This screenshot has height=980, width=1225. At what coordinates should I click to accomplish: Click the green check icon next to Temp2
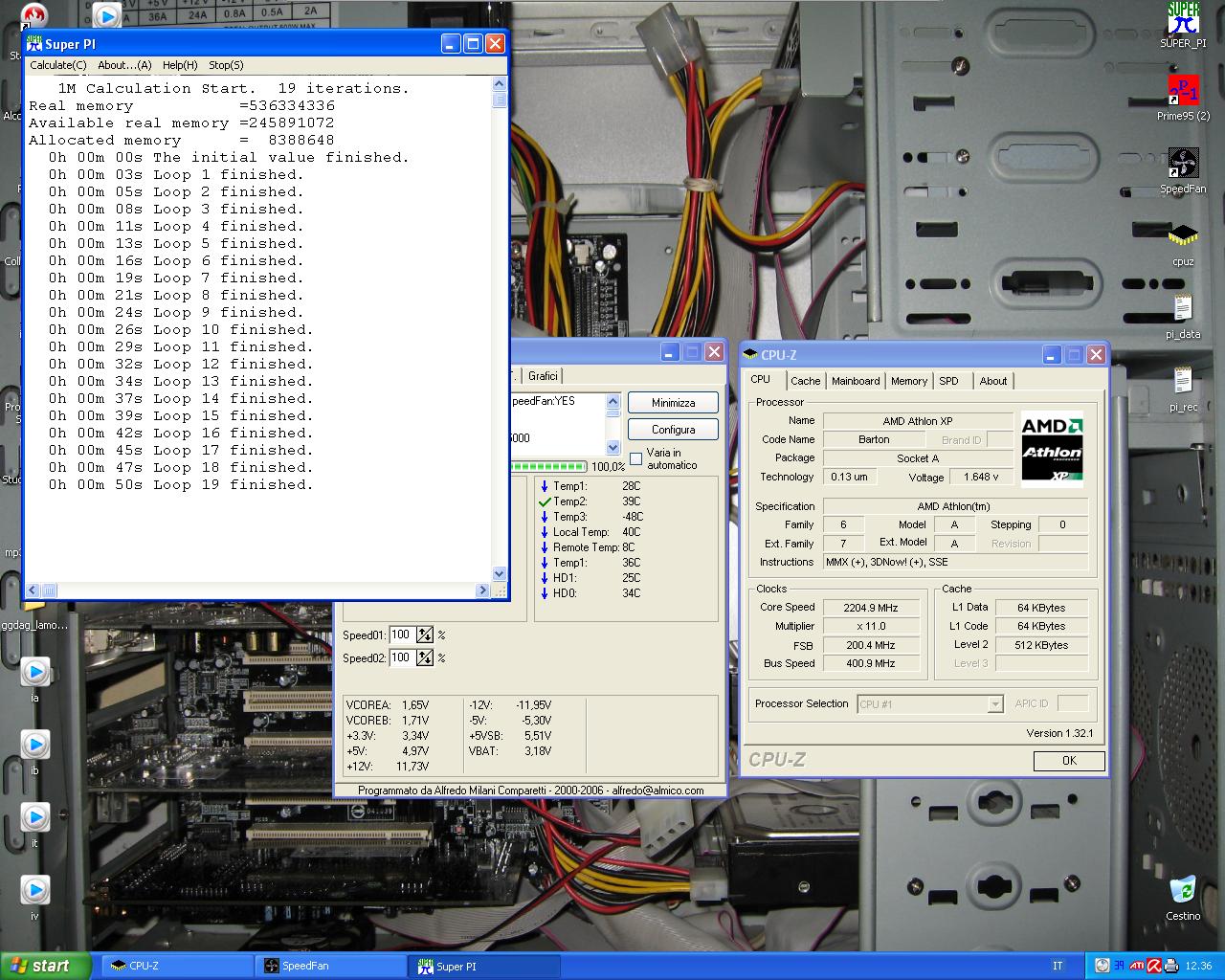(545, 501)
